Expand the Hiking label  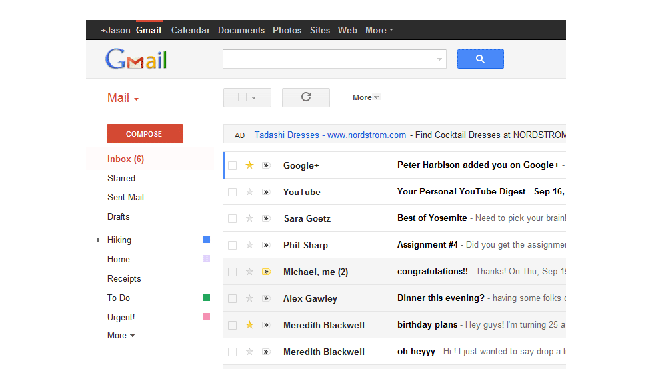98,240
